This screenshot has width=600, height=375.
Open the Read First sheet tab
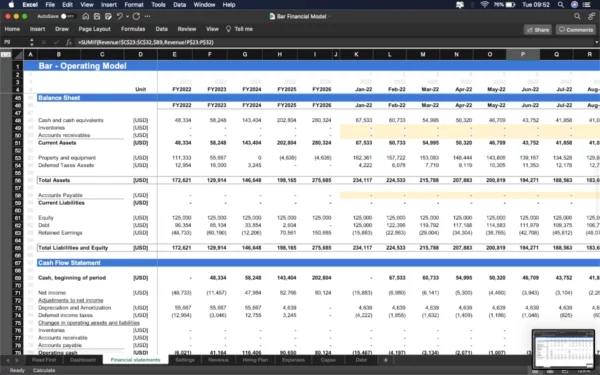coord(44,360)
